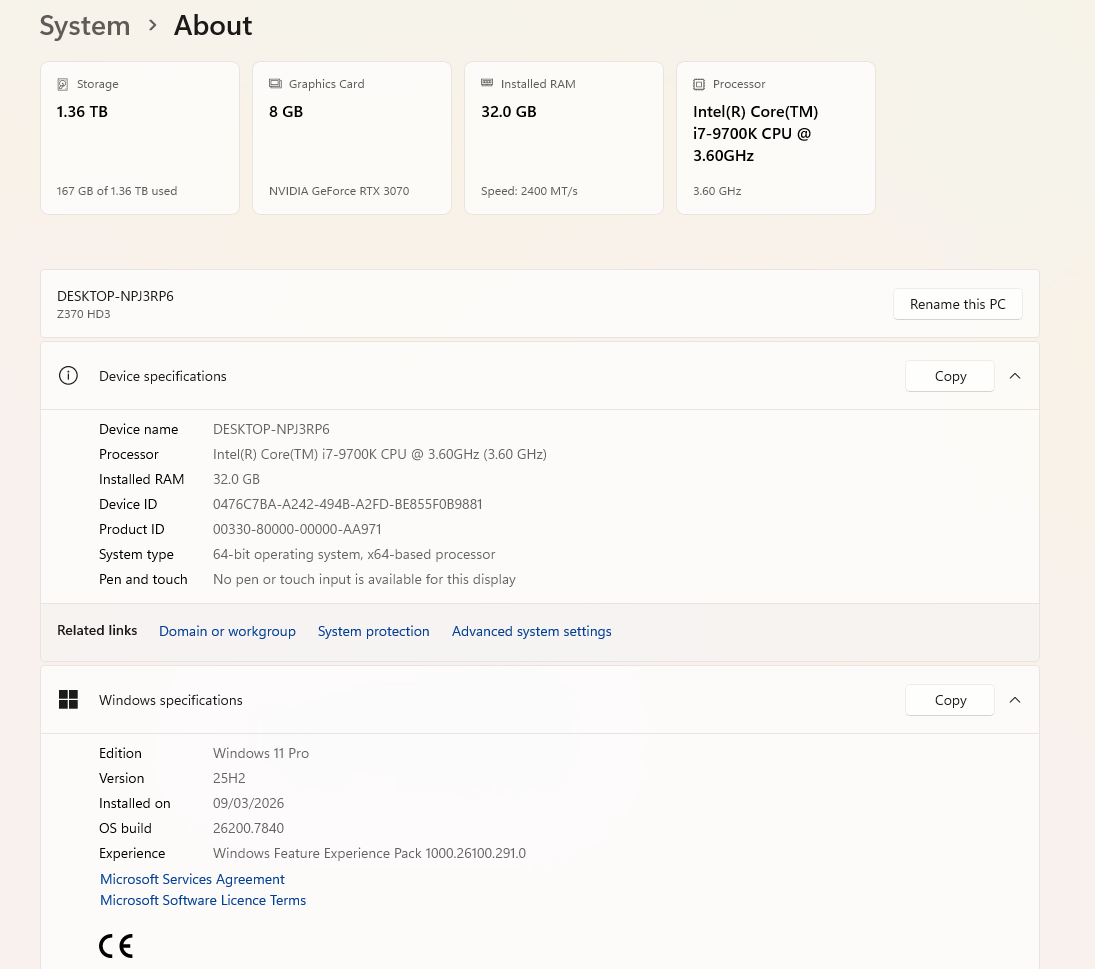Click the Processor chip icon
The width and height of the screenshot is (1095, 969).
(699, 85)
